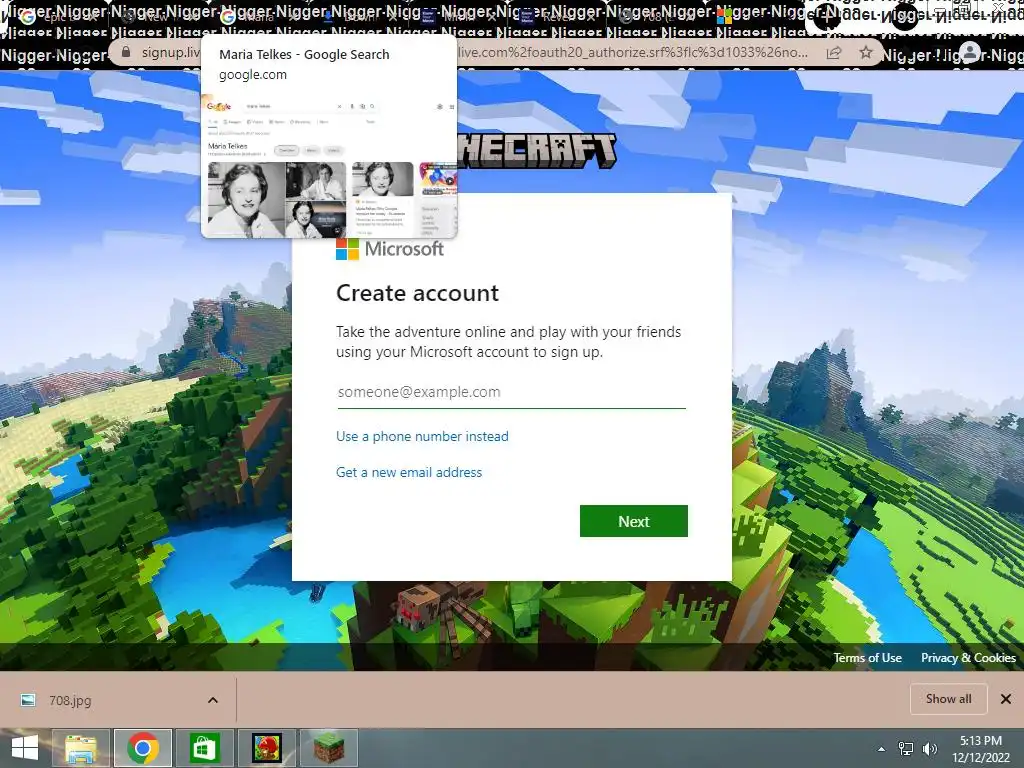Show hidden system tray icons

coord(882,748)
